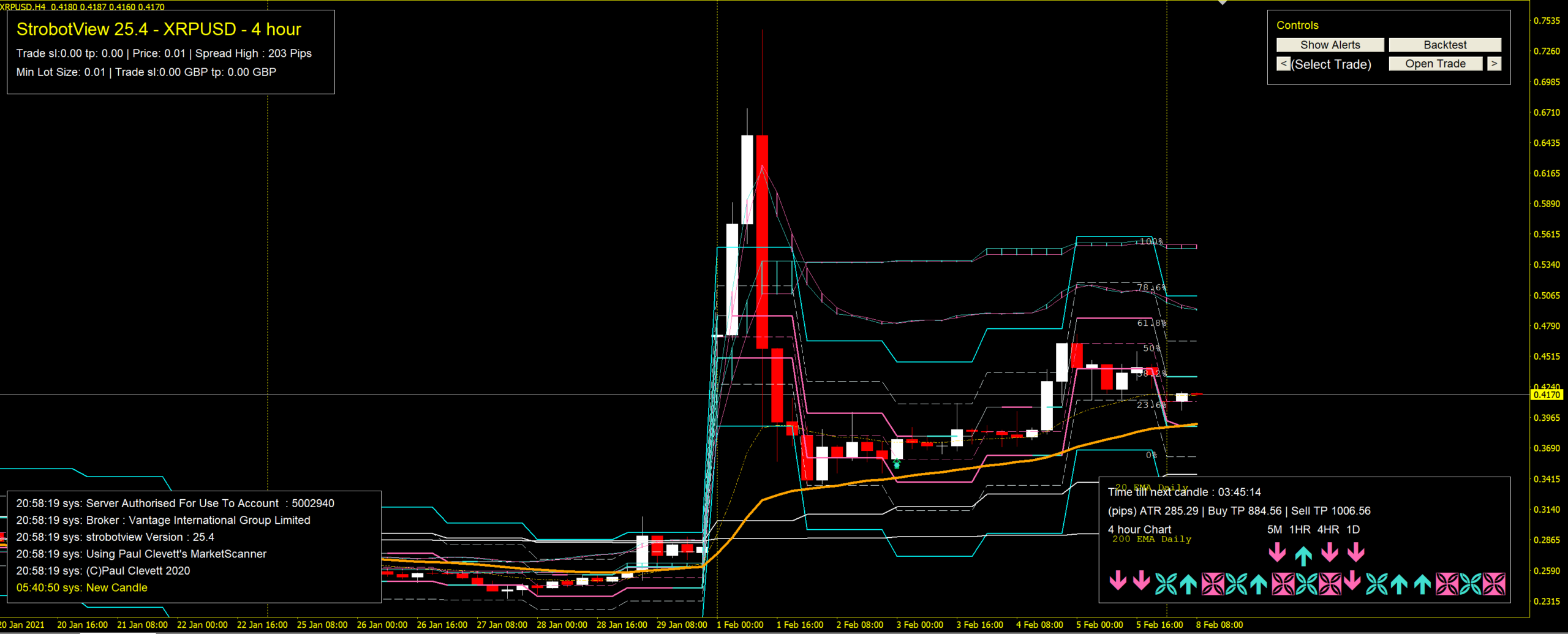Click the pink down arrow under 4HR
This screenshot has height=634, width=1568.
1330,553
